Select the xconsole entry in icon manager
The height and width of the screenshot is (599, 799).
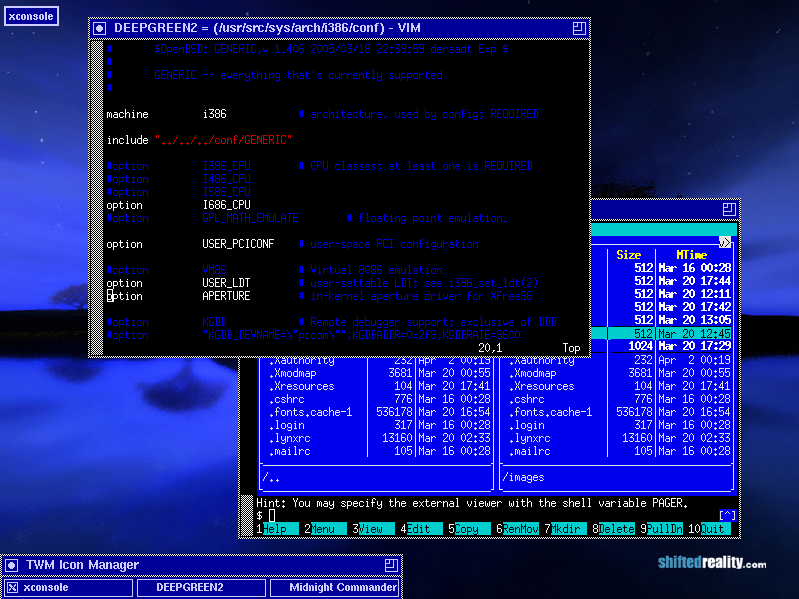(45, 588)
